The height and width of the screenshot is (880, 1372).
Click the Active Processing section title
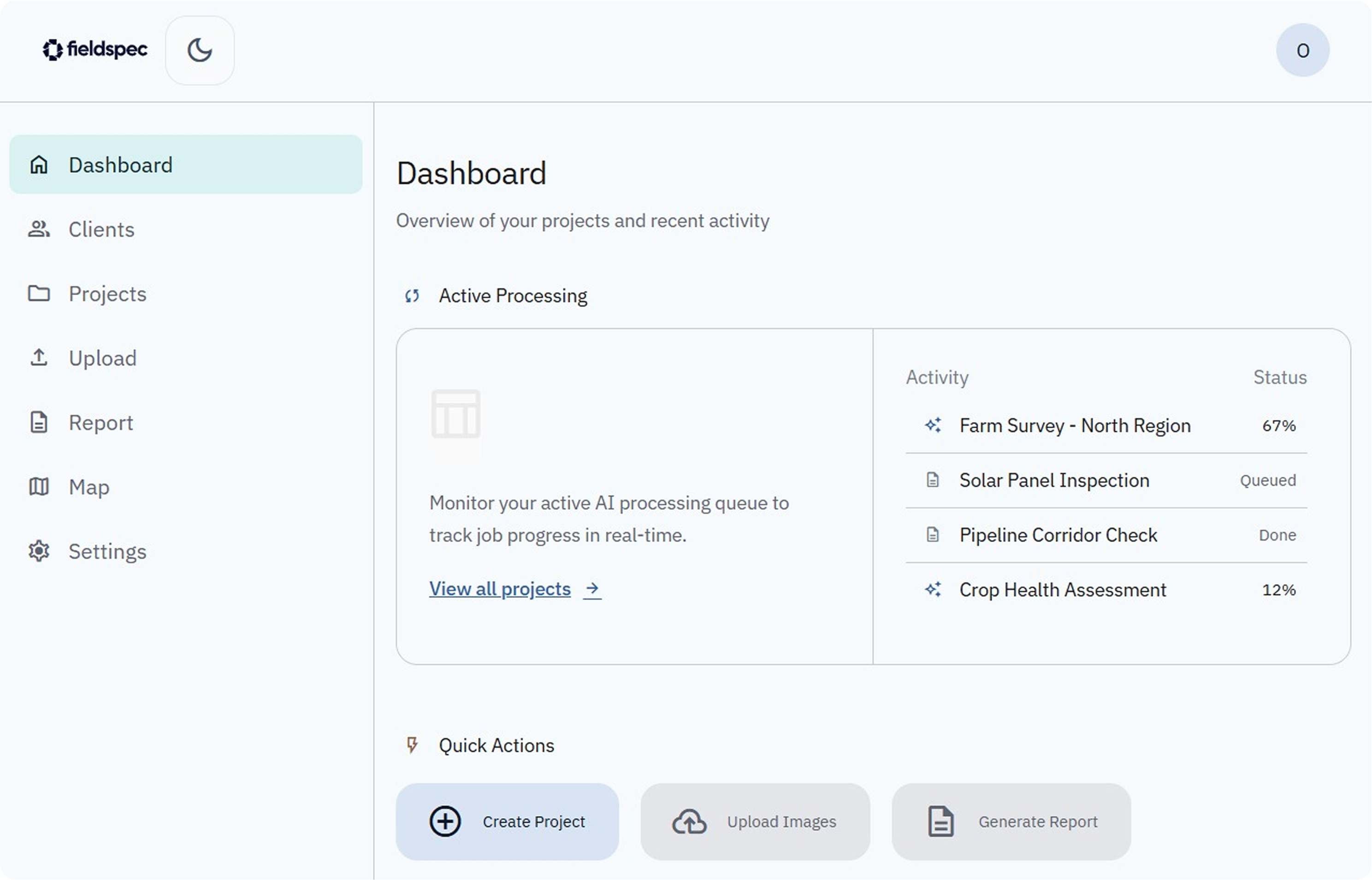pos(513,296)
